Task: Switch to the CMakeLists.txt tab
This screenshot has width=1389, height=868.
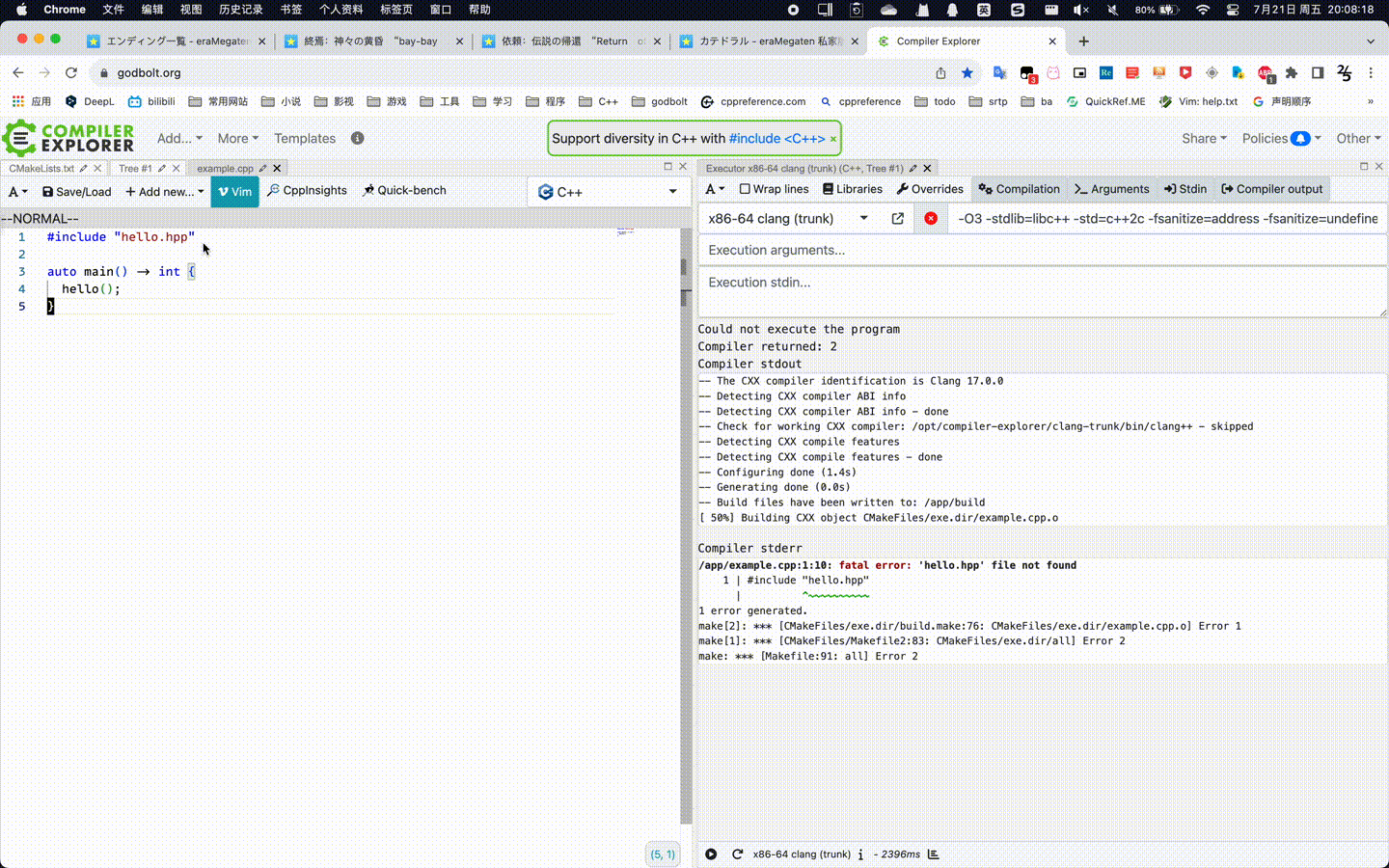Action: (41, 168)
